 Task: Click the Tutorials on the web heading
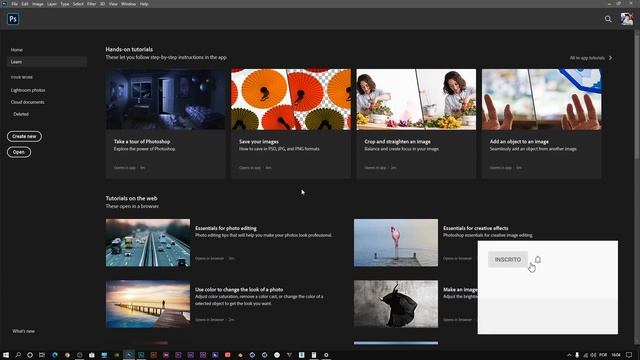click(131, 198)
